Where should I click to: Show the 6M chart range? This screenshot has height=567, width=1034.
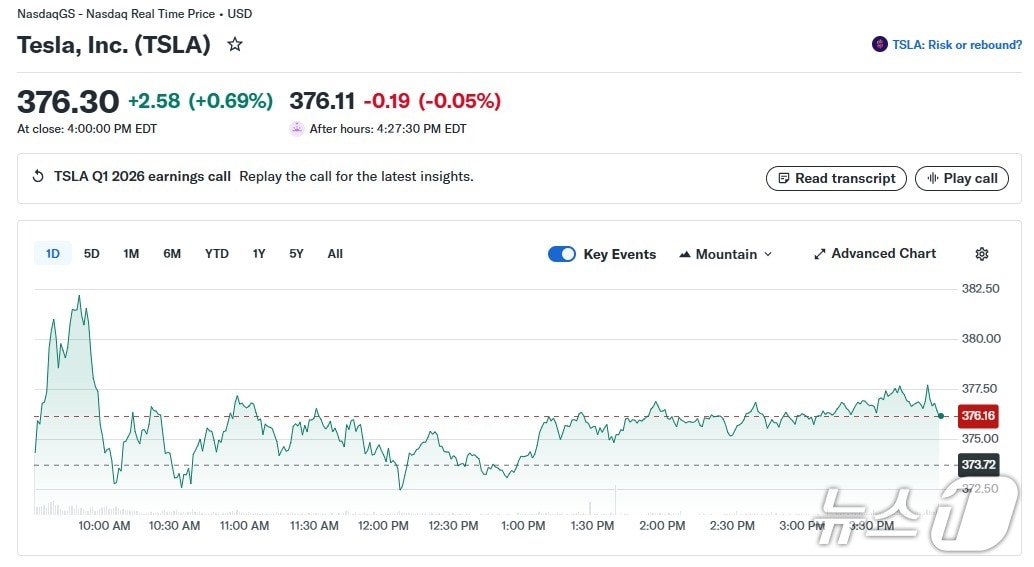click(x=172, y=254)
